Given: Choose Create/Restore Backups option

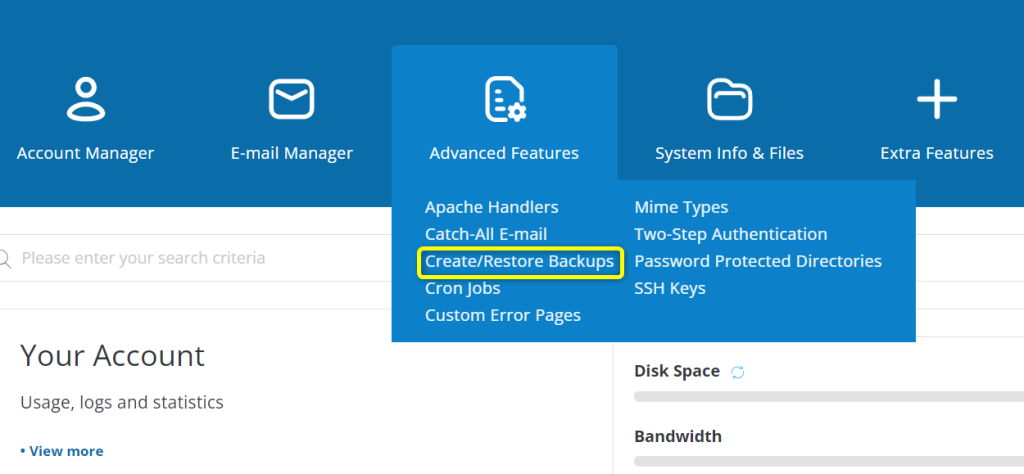Looking at the screenshot, I should pyautogui.click(x=519, y=261).
